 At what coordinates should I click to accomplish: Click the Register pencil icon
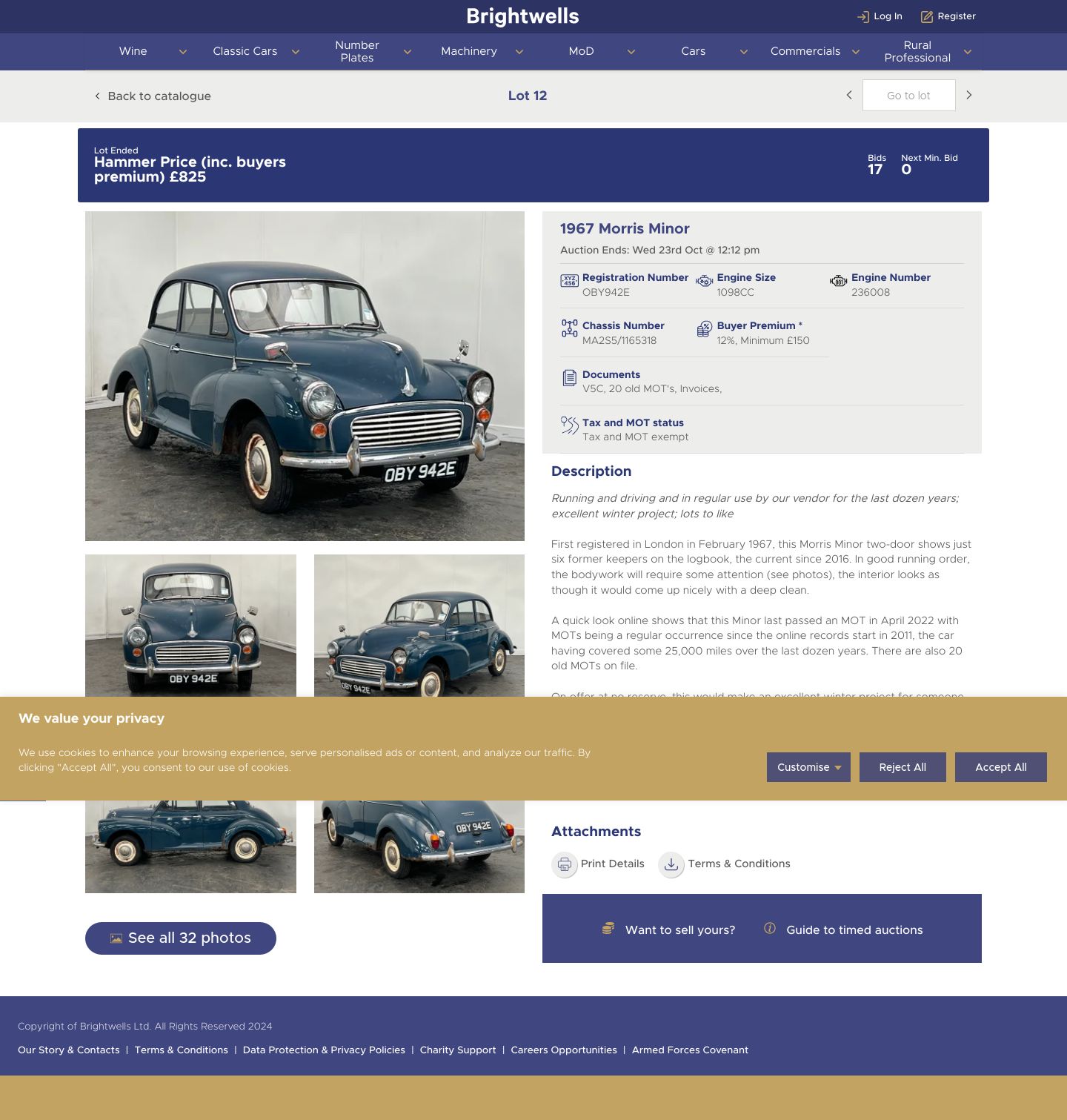[927, 16]
